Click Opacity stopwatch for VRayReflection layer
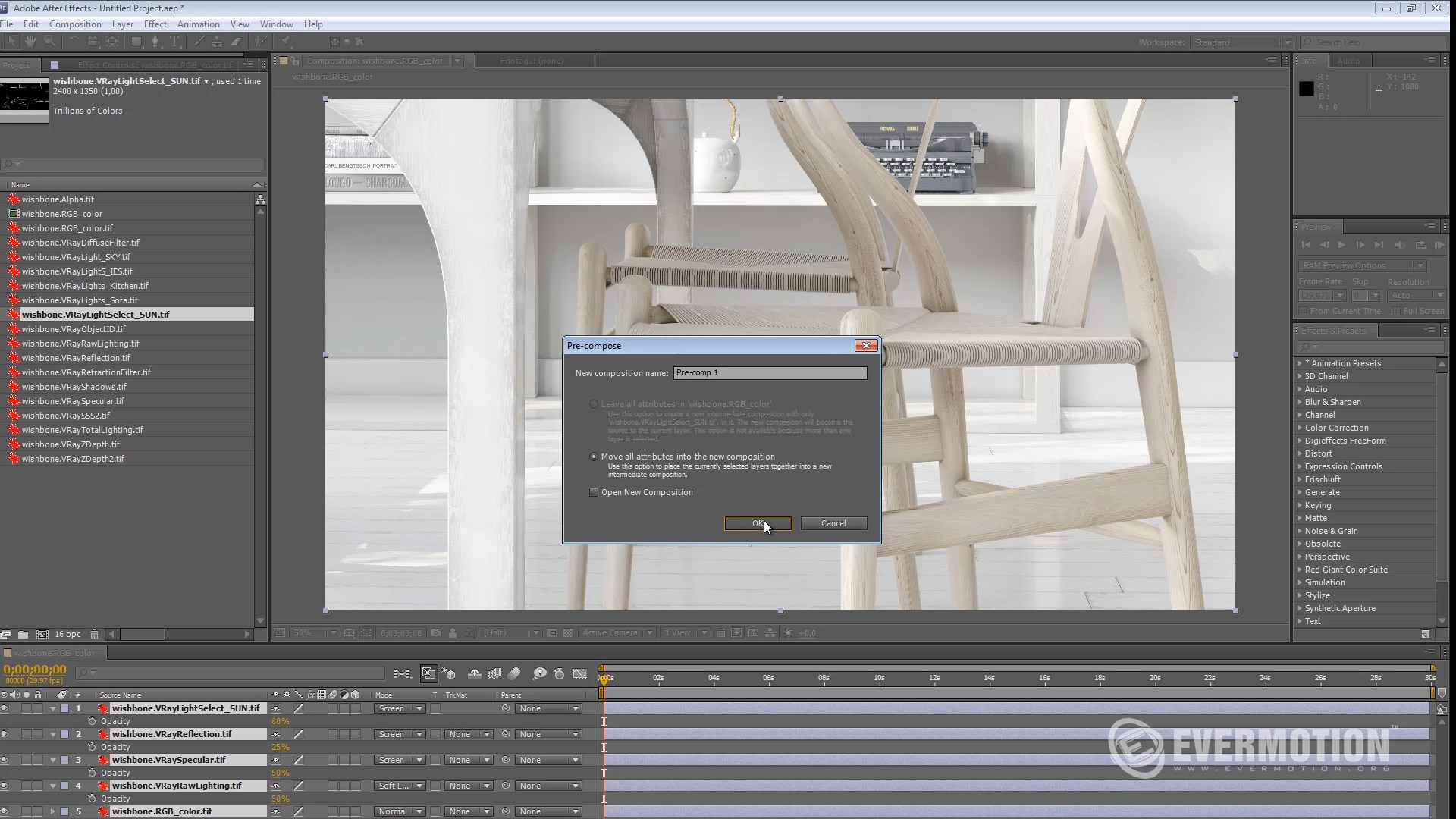Screen dimensions: 1456x819 click(92, 747)
